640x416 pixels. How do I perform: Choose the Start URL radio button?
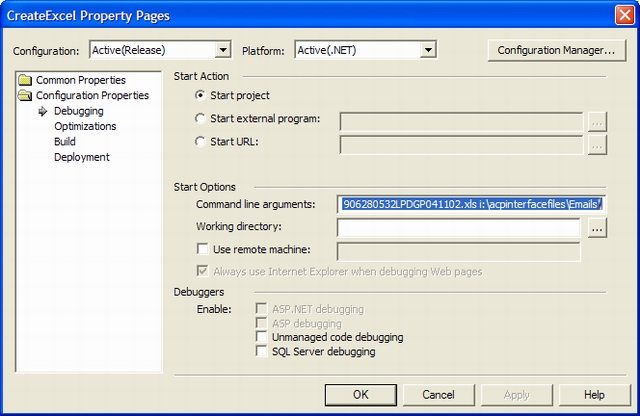pyautogui.click(x=200, y=142)
